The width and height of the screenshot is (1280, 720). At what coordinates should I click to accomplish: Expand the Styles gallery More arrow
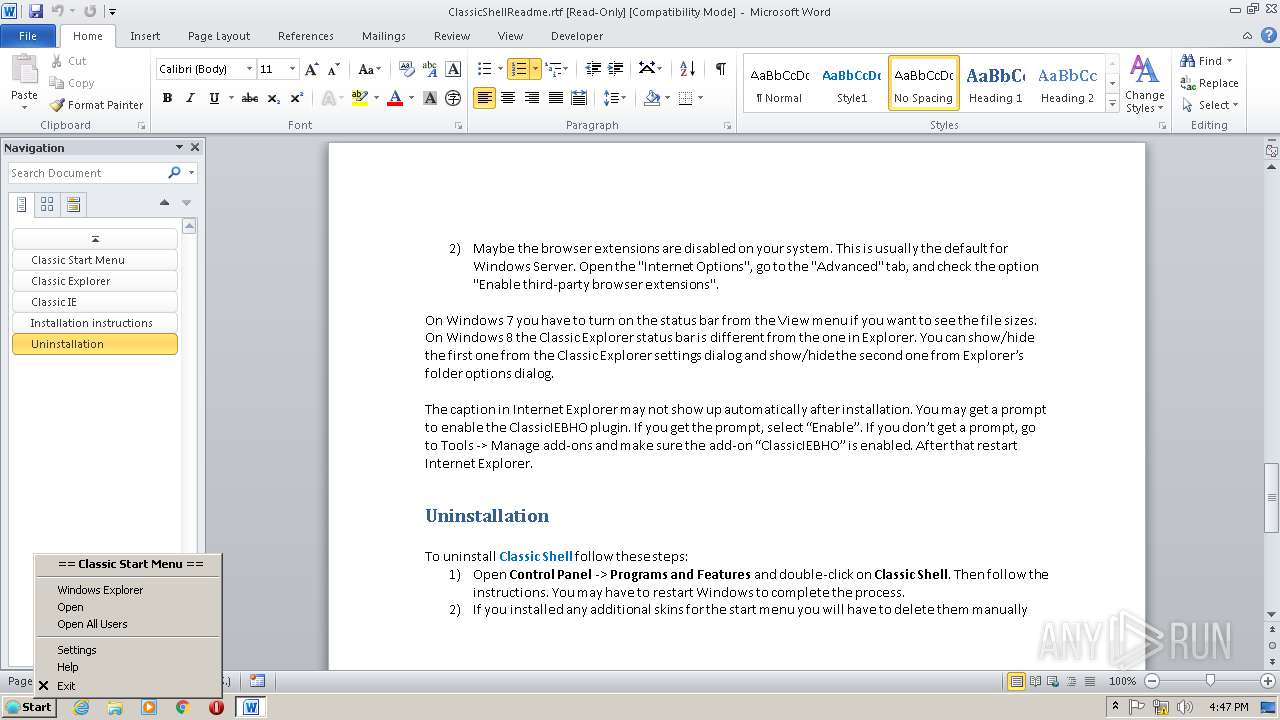(x=1112, y=102)
